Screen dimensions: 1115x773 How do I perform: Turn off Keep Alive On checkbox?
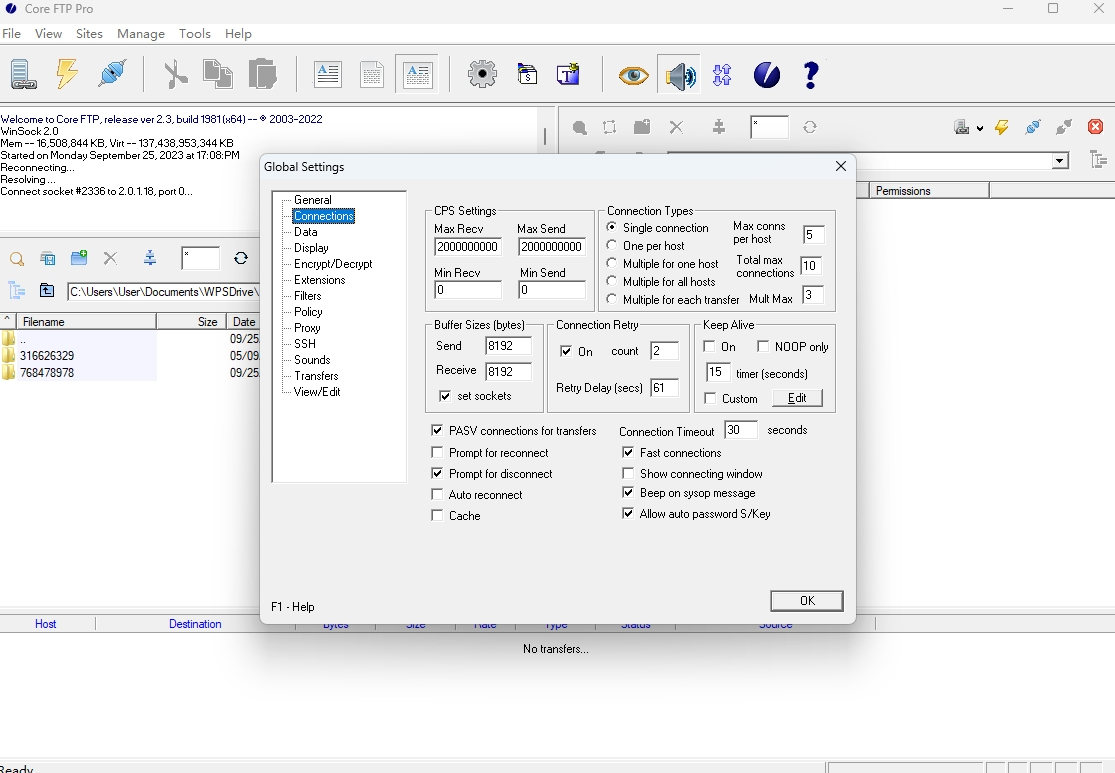coord(711,345)
